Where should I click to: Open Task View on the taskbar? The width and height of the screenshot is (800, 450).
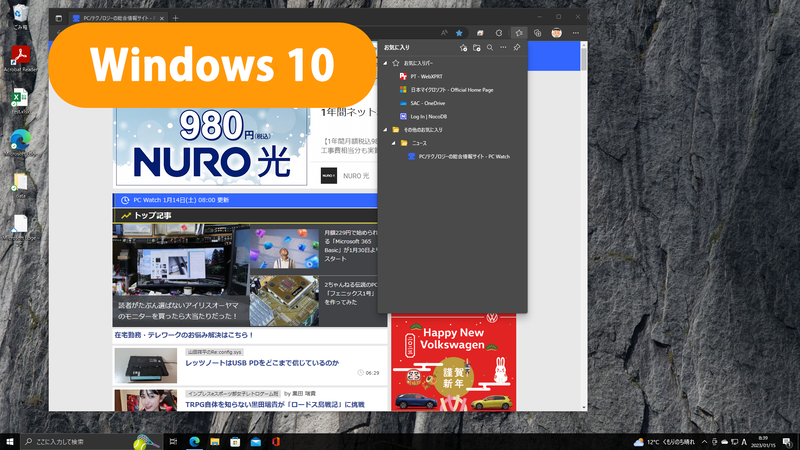tap(173, 442)
